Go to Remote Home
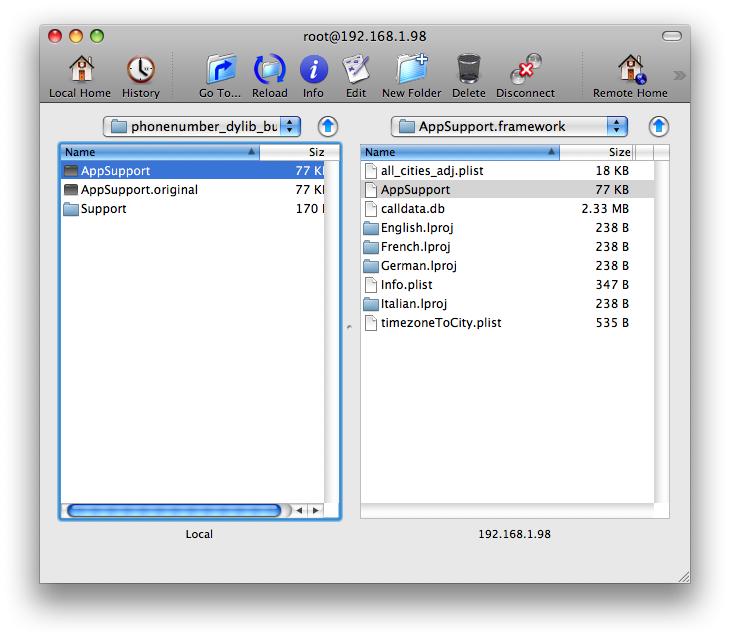The image size is (730, 638). (630, 70)
